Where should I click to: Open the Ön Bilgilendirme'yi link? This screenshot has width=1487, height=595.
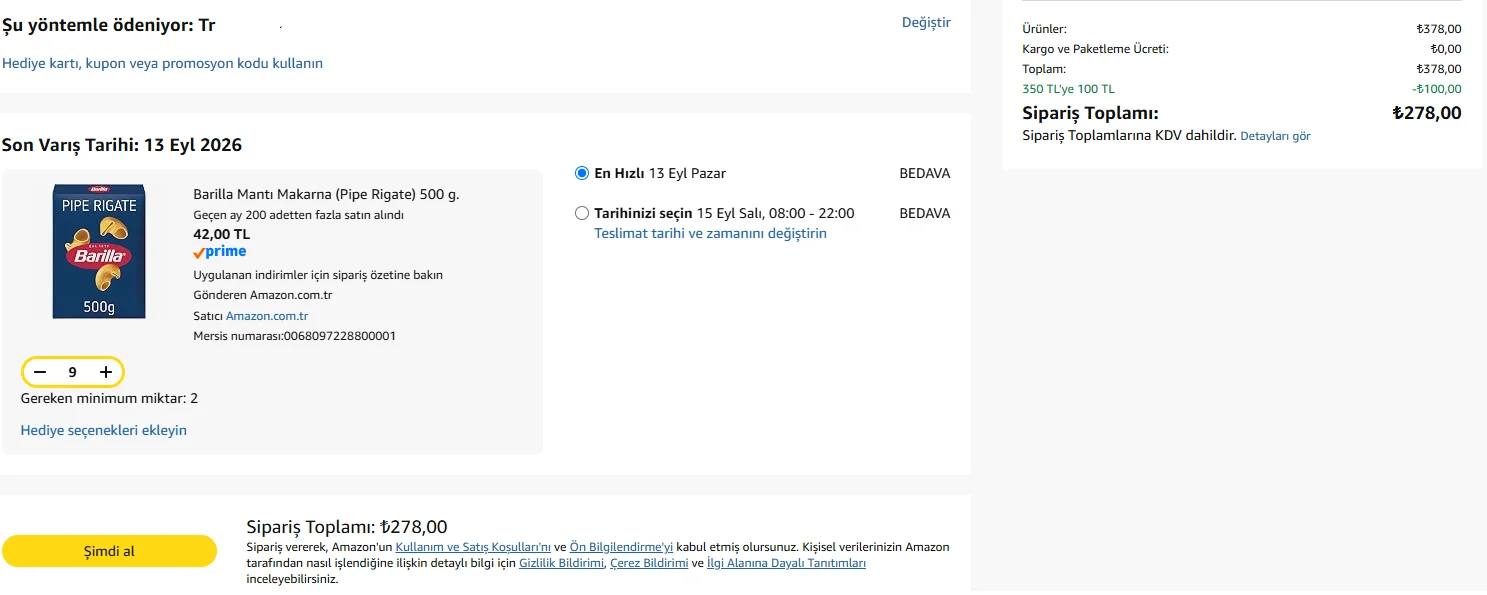coord(621,547)
